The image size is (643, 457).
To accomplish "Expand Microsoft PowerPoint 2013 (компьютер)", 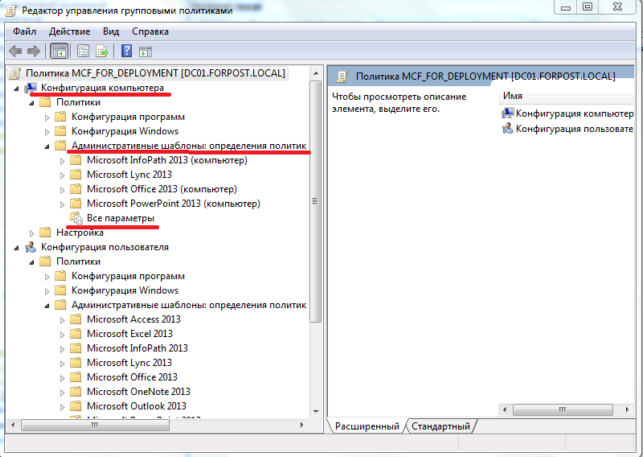I will click(62, 204).
